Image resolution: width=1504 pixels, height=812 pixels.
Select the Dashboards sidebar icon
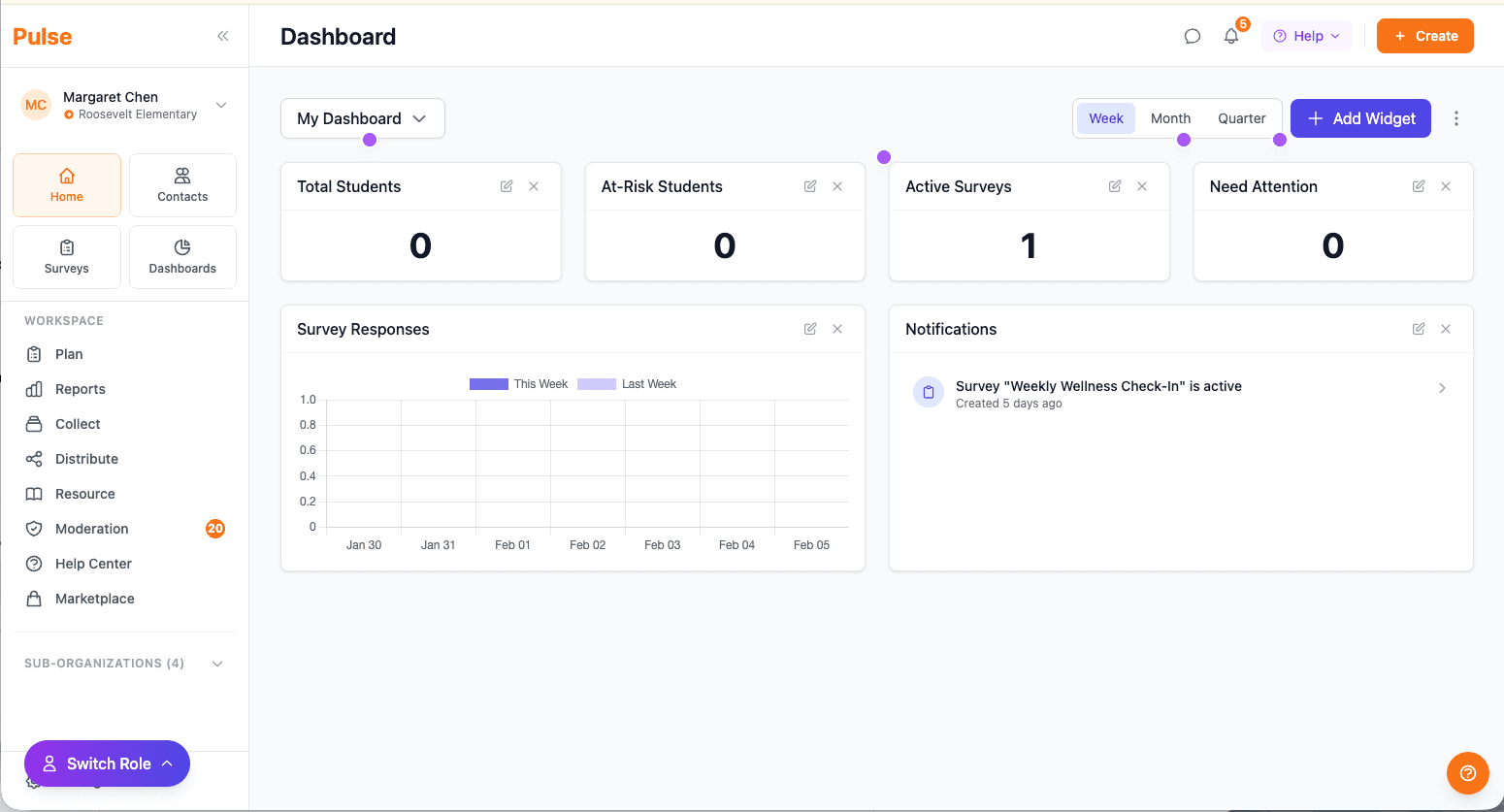tap(182, 256)
